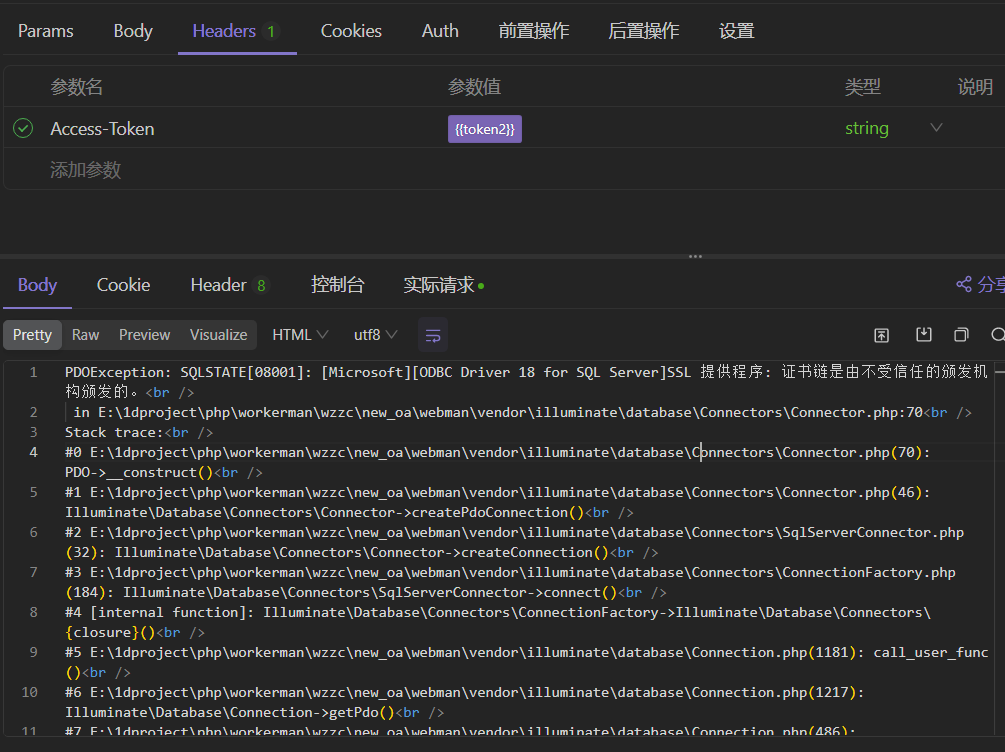Screen dimensions: 1005x752
Task: Select Raw view mode
Action: click(85, 335)
